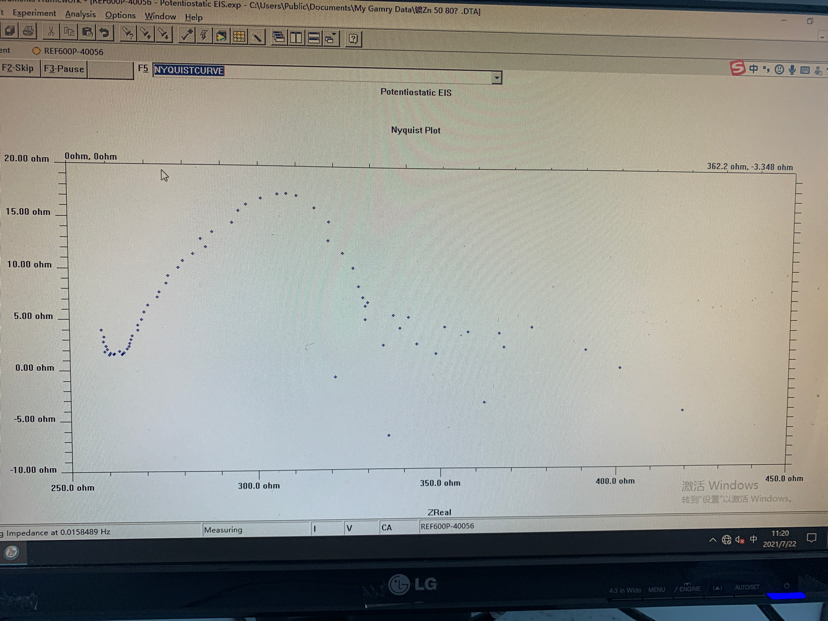This screenshot has width=828, height=621.
Task: Open the Help question mark icon
Action: point(353,39)
